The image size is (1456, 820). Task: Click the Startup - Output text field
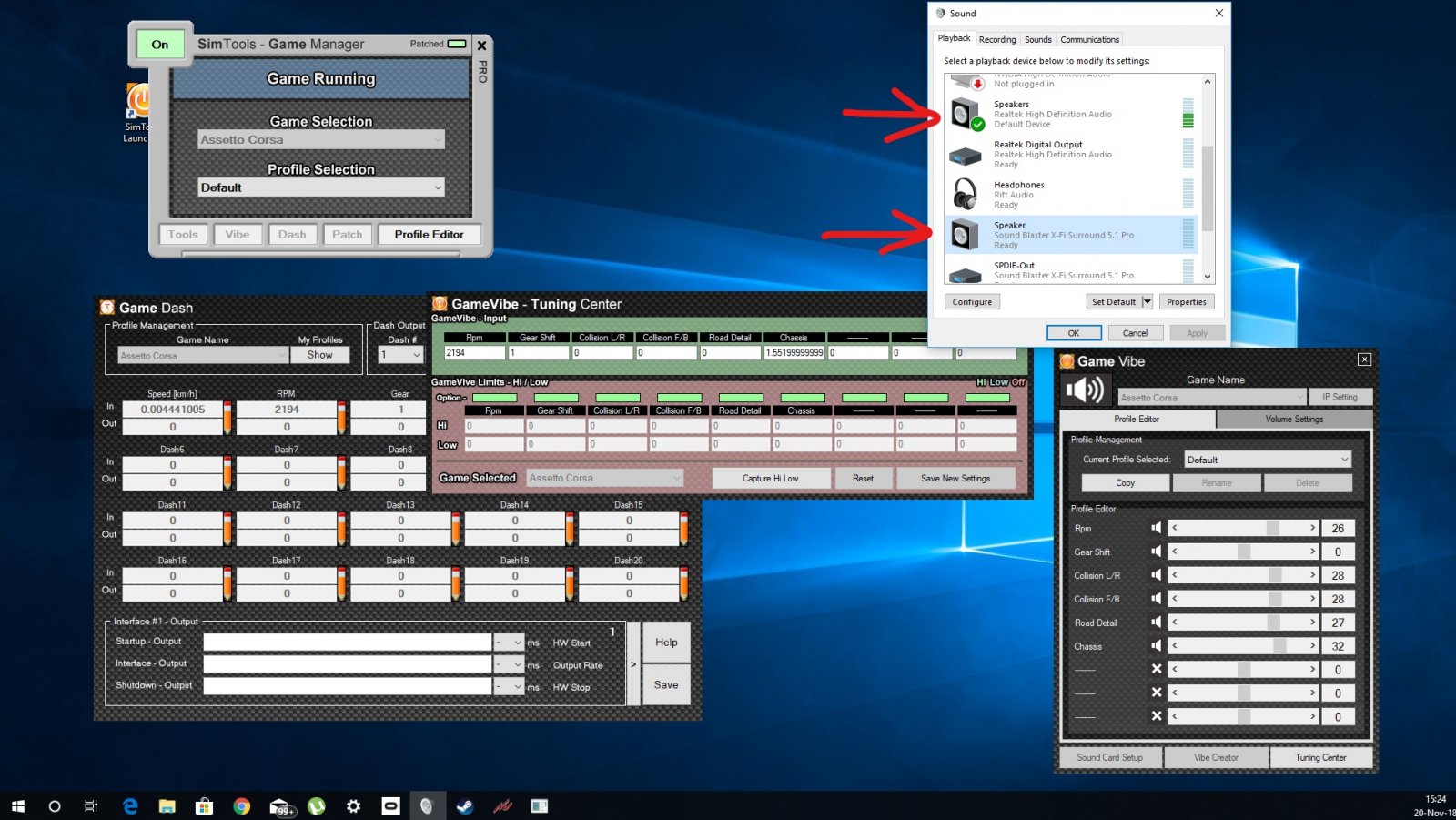(347, 643)
